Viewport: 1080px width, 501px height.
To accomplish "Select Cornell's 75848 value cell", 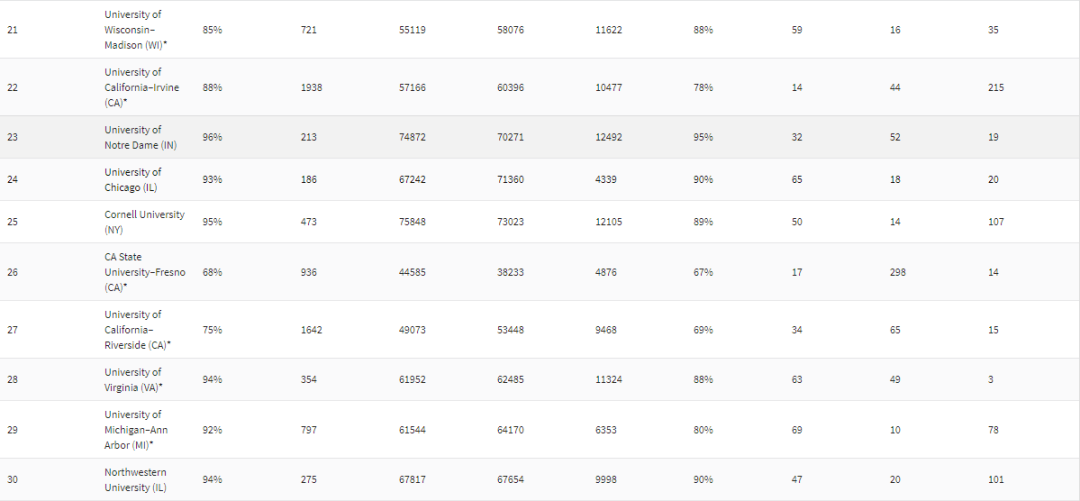I will [412, 222].
